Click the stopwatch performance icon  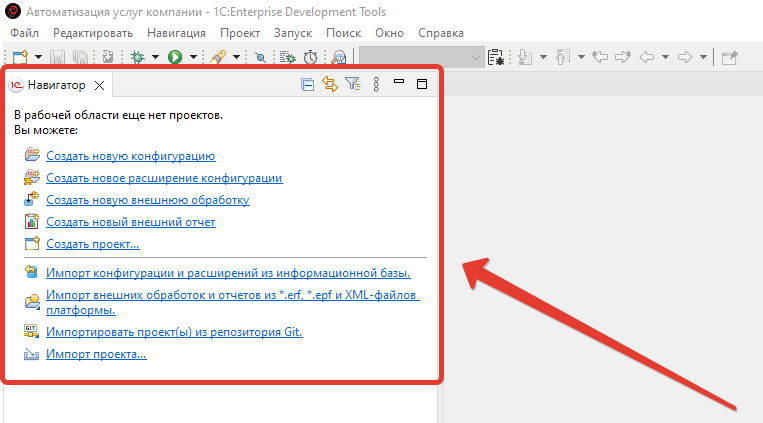[x=310, y=57]
